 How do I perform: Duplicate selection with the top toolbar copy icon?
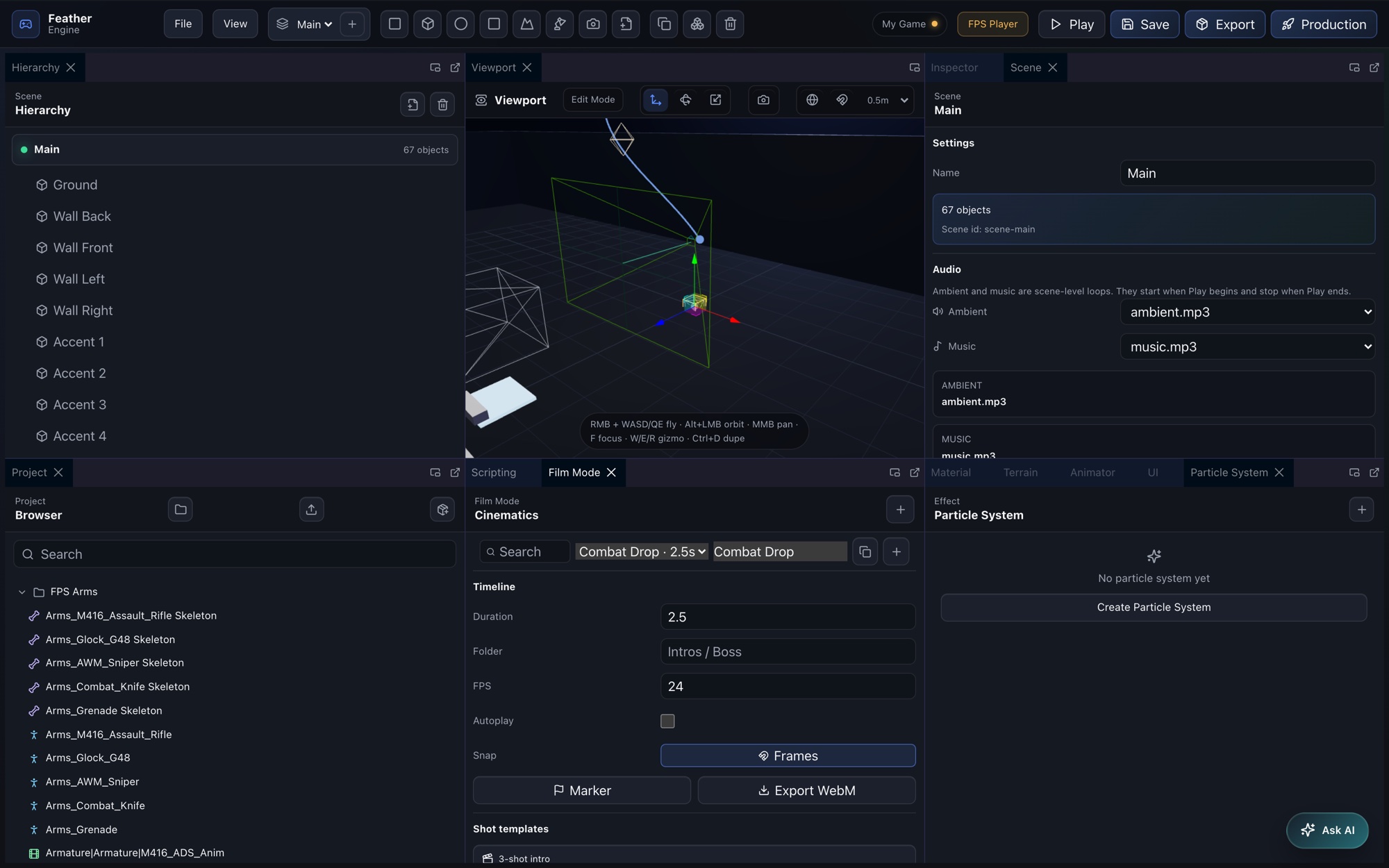coord(664,24)
